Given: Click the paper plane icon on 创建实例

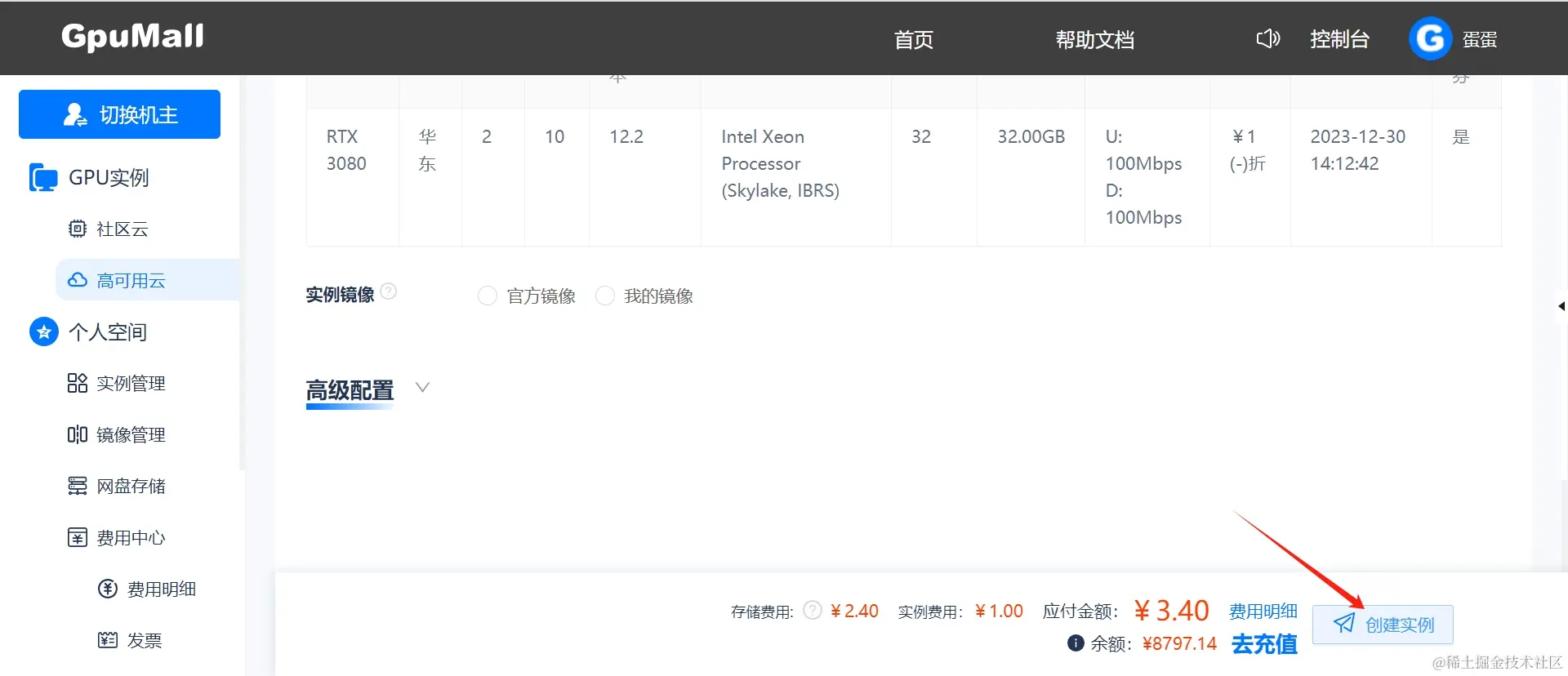Looking at the screenshot, I should point(1343,624).
